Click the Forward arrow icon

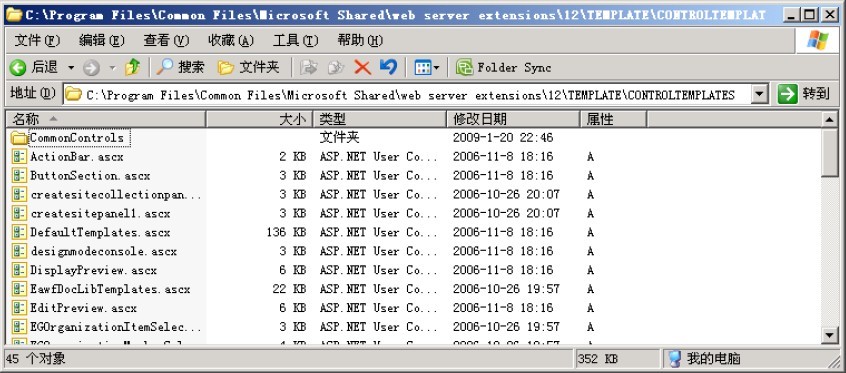(91, 67)
